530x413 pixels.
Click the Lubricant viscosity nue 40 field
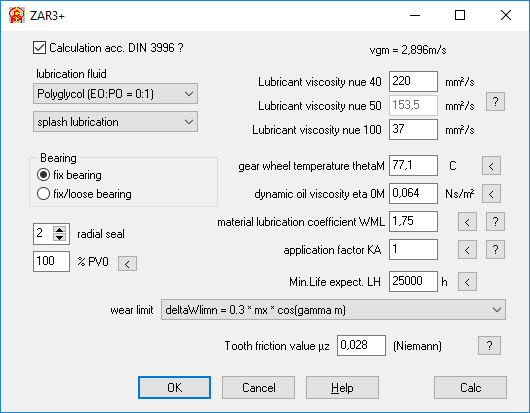tap(413, 81)
